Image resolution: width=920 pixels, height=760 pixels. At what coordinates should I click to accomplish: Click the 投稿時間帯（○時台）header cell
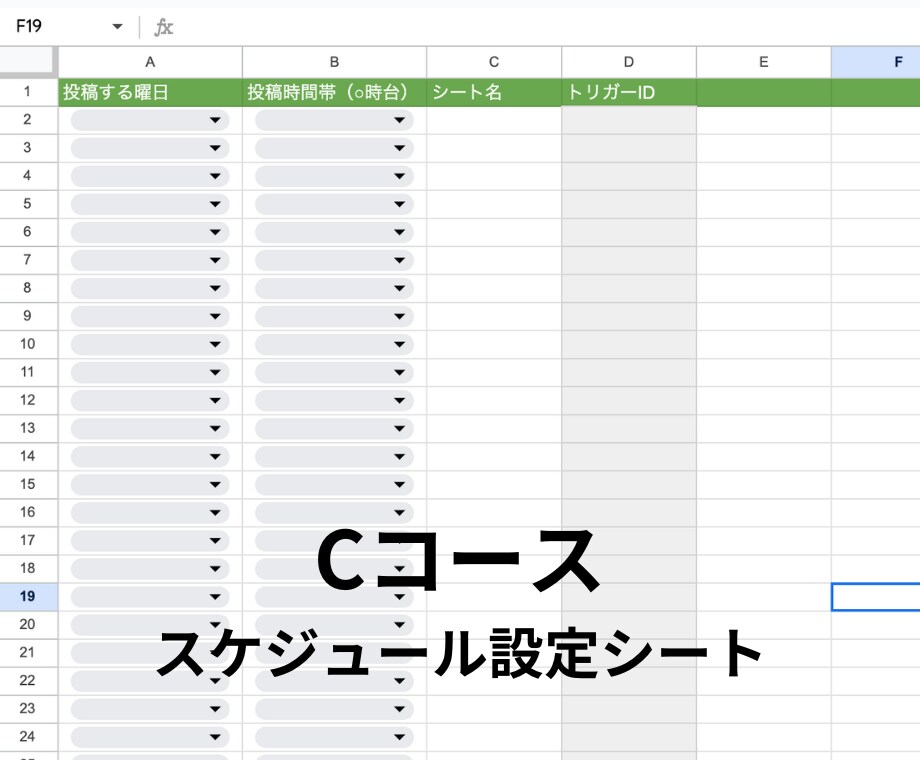pos(334,92)
